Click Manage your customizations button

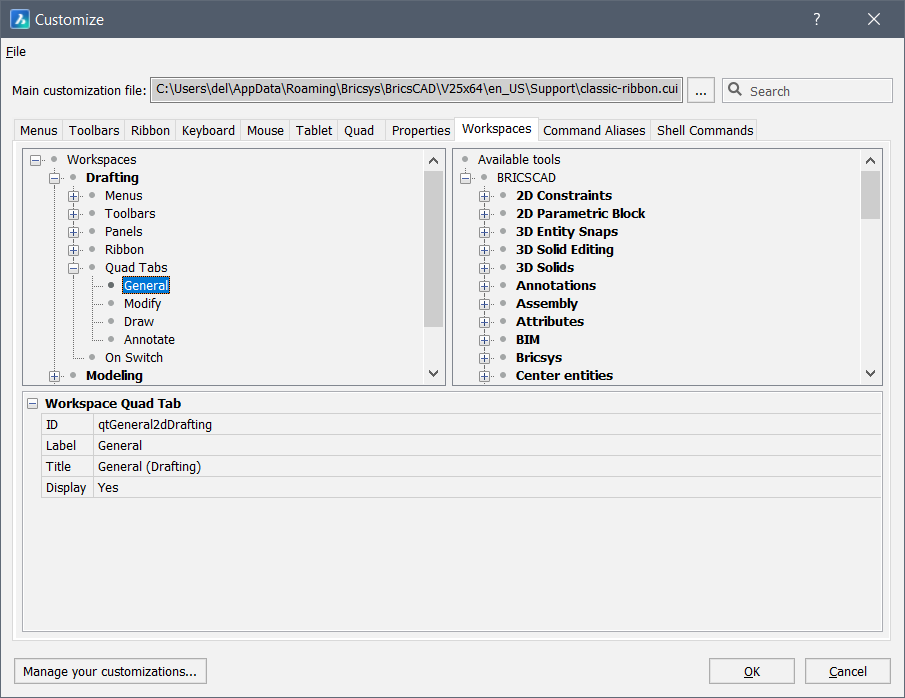click(110, 671)
